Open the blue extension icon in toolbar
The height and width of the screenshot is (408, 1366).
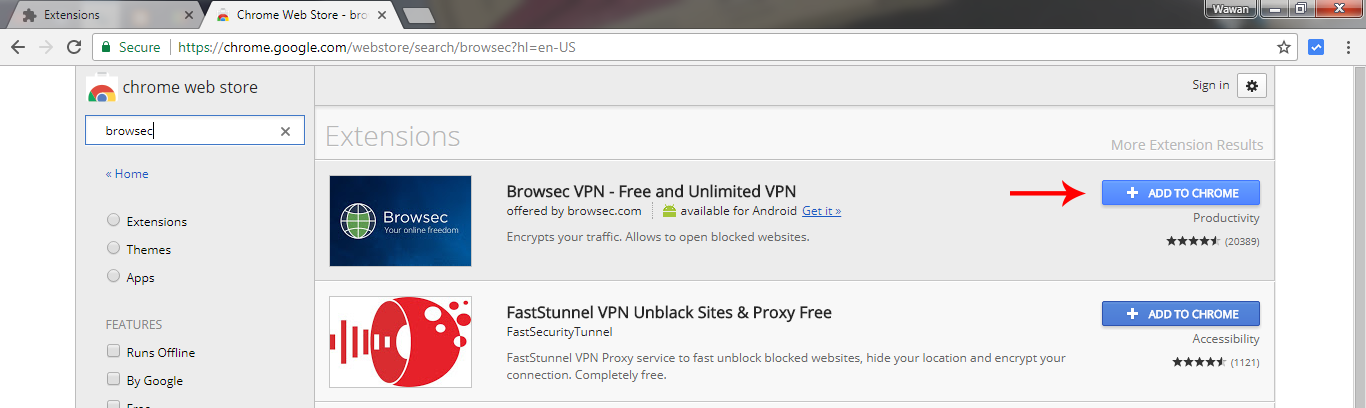coord(1317,47)
